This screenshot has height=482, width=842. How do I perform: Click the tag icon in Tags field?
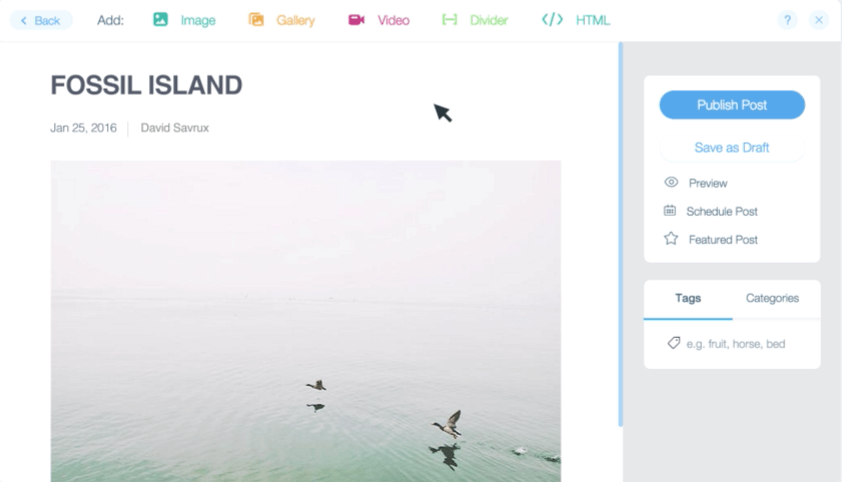[673, 343]
